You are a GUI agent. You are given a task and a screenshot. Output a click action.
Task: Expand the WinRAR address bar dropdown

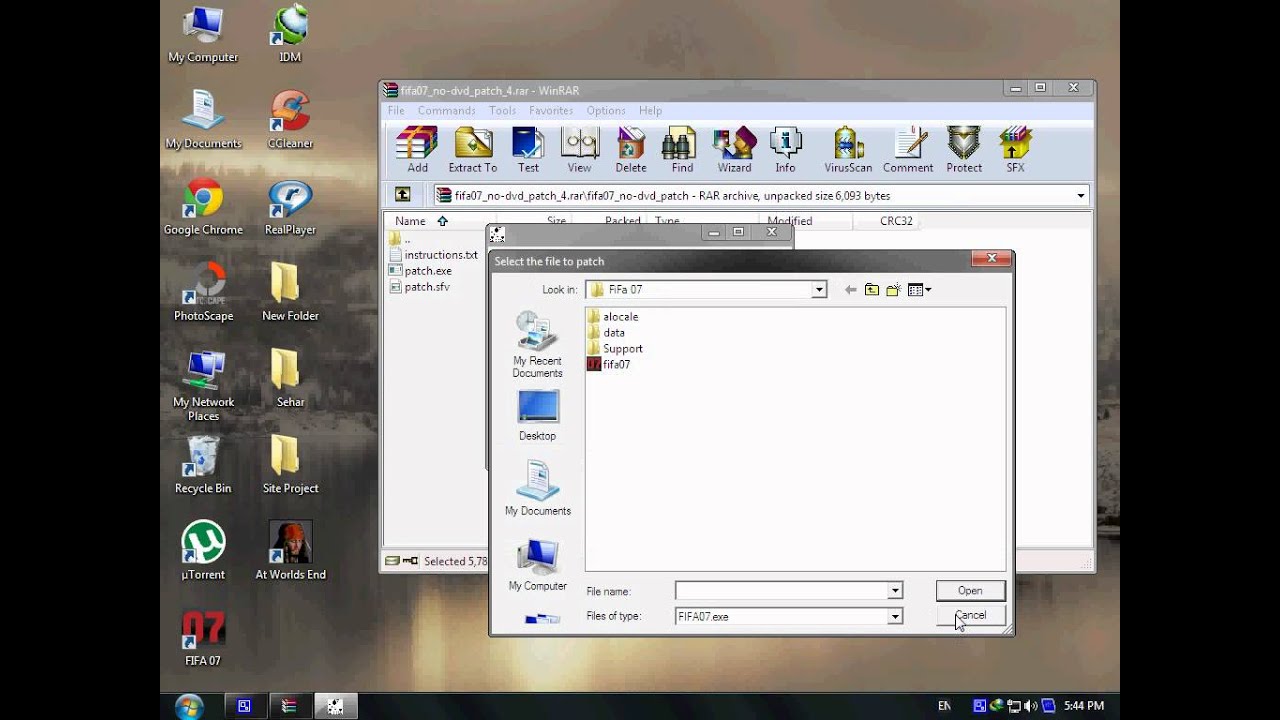1081,196
